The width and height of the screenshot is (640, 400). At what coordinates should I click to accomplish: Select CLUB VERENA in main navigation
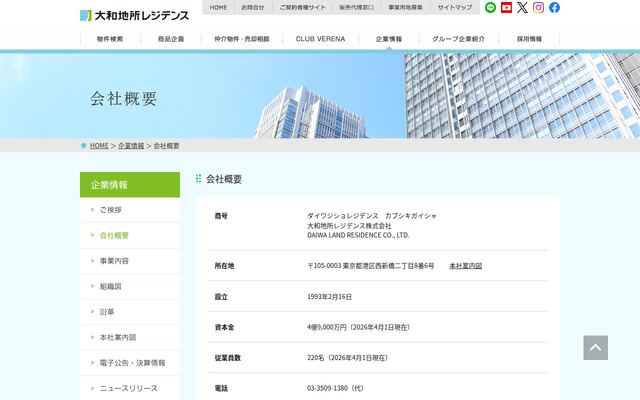coord(320,39)
